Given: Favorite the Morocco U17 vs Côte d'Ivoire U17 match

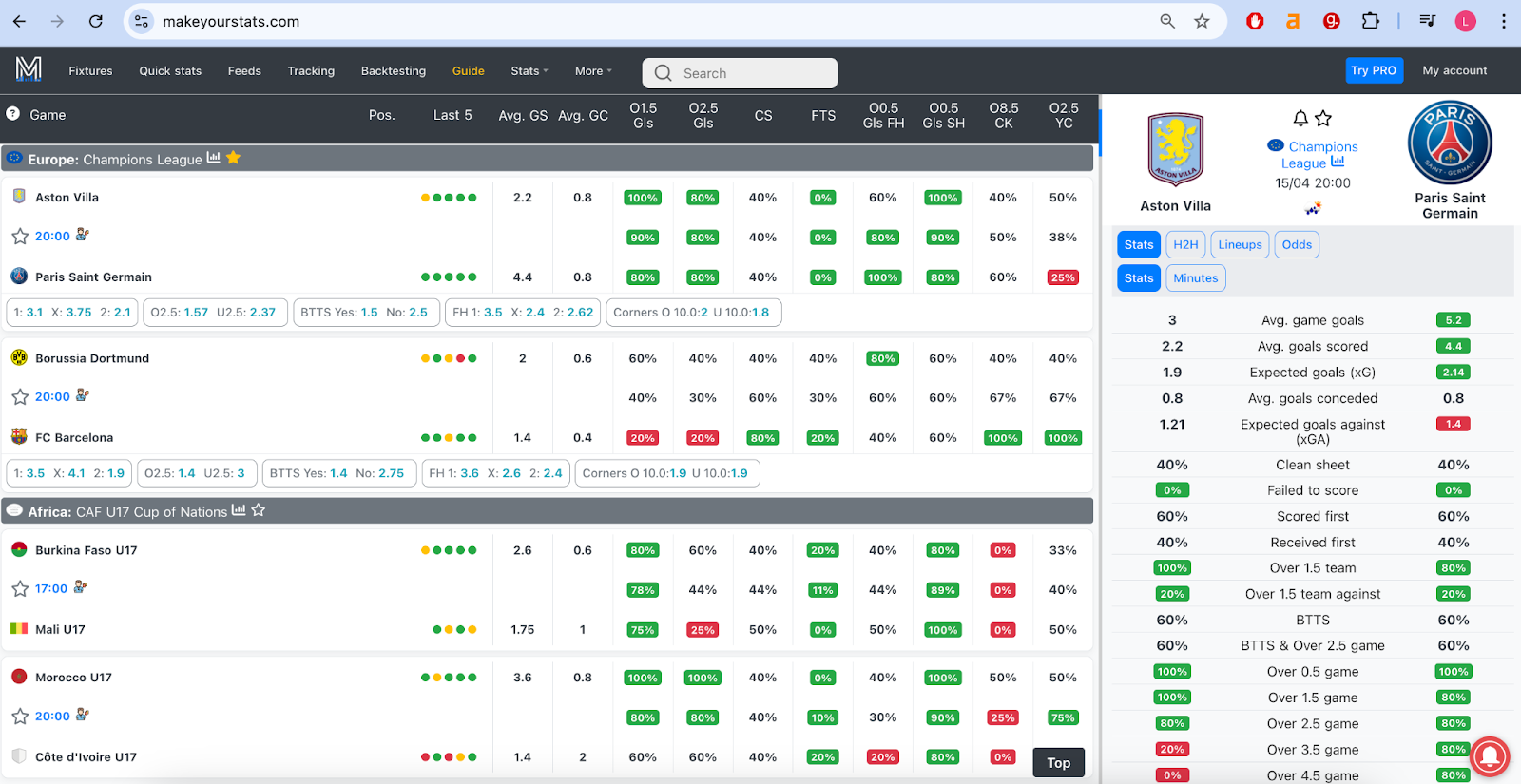Looking at the screenshot, I should [x=20, y=716].
